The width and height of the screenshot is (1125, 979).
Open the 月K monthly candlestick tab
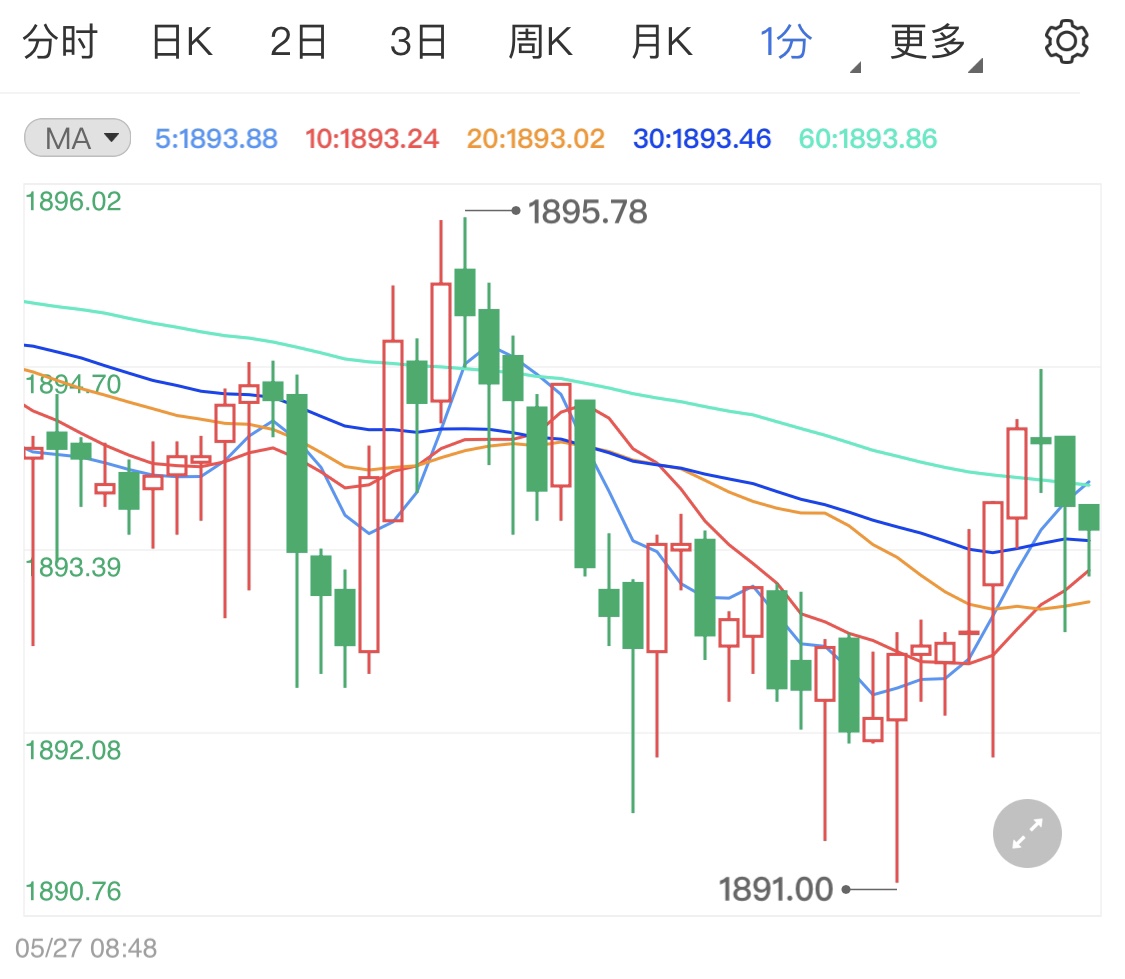(x=662, y=42)
